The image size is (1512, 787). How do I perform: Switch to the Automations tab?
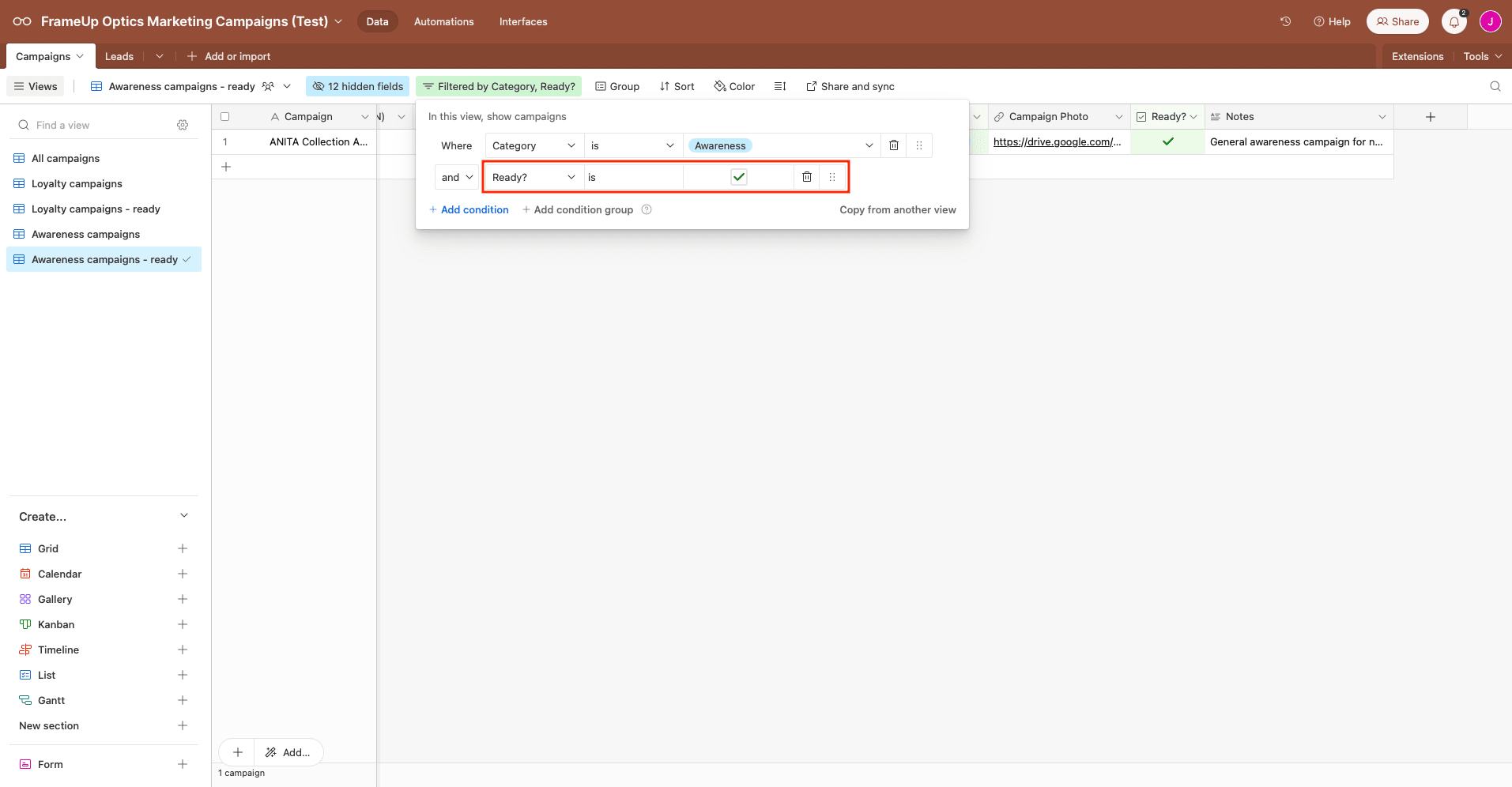443,21
